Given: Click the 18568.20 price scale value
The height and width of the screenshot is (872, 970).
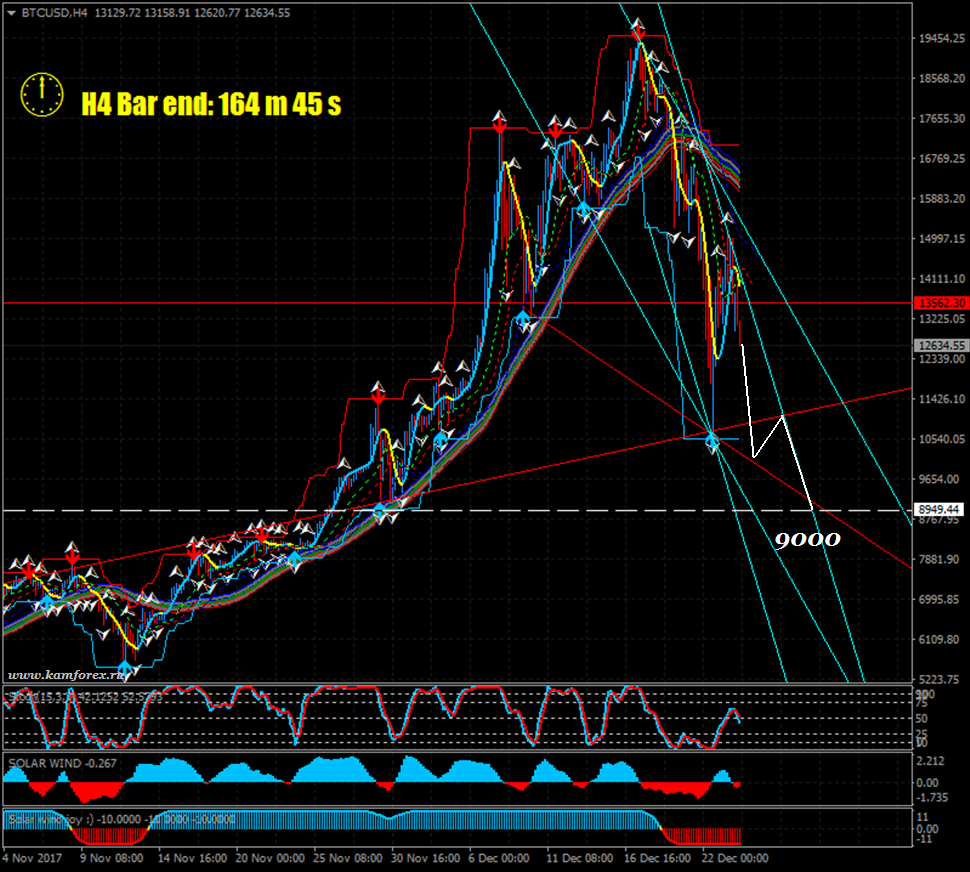Looking at the screenshot, I should click(942, 79).
